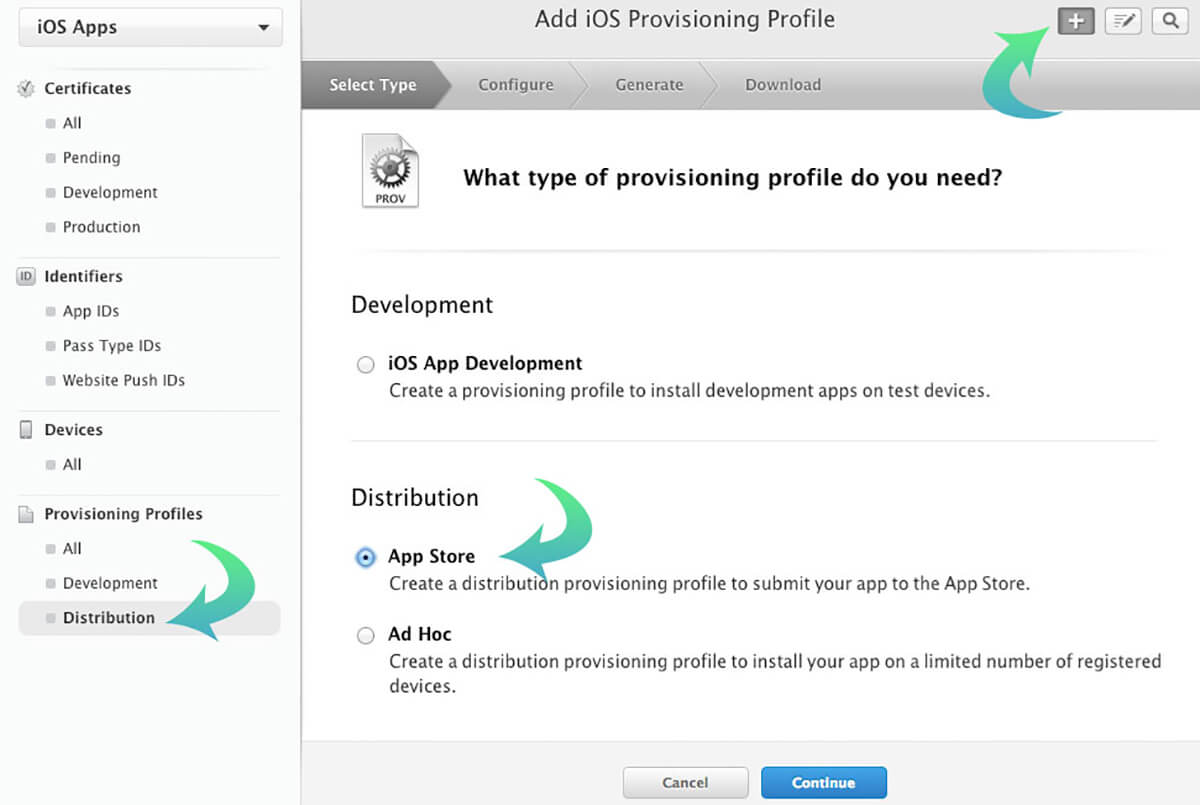1200x805 pixels.
Task: Open All under Certificates
Action: [72, 123]
